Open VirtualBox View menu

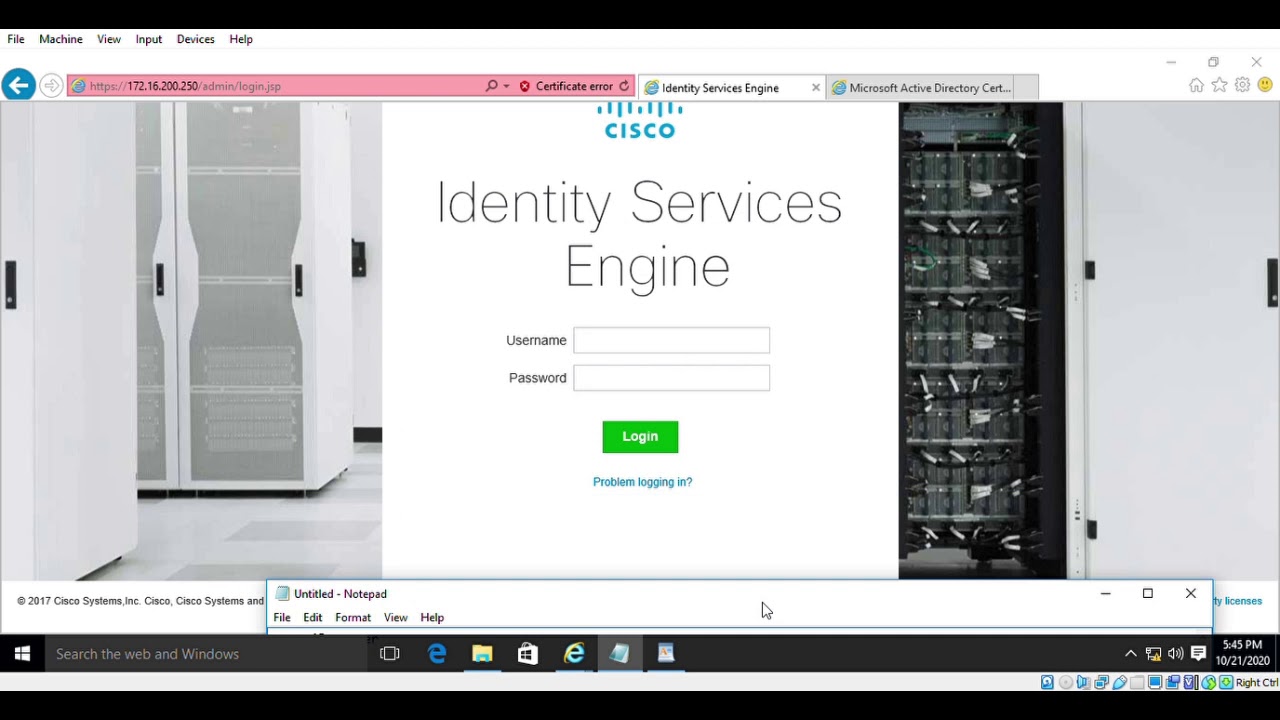point(109,39)
